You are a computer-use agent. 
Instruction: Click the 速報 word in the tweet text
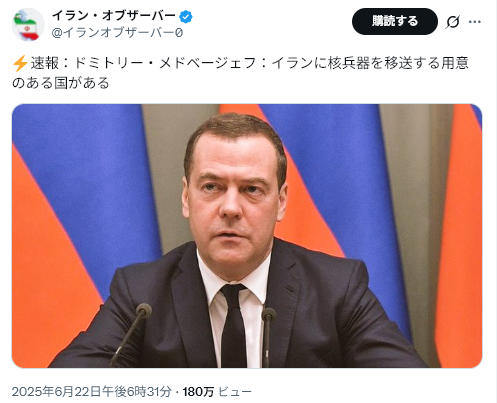point(45,63)
